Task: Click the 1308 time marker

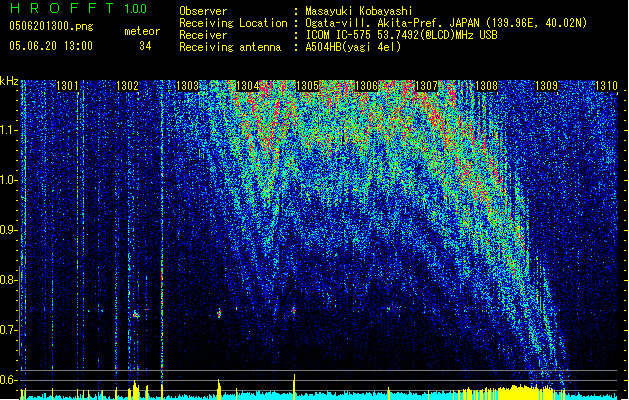Action: [486, 86]
